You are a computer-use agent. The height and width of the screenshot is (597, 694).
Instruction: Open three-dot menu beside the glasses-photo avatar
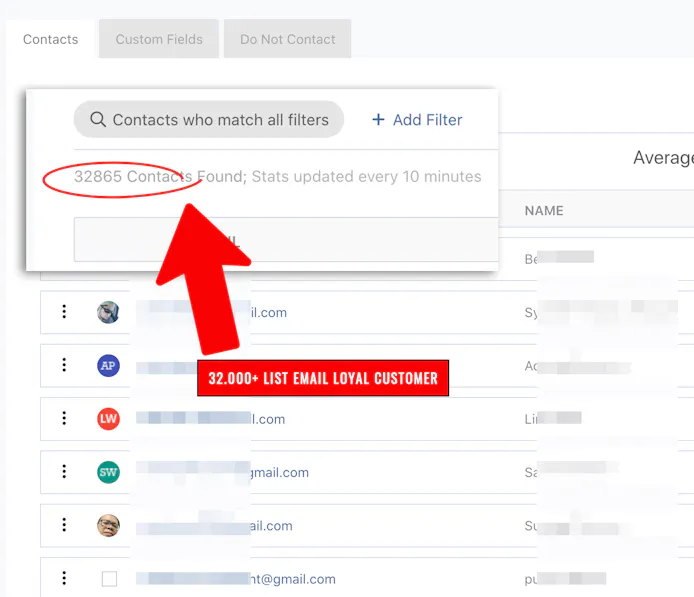click(64, 525)
